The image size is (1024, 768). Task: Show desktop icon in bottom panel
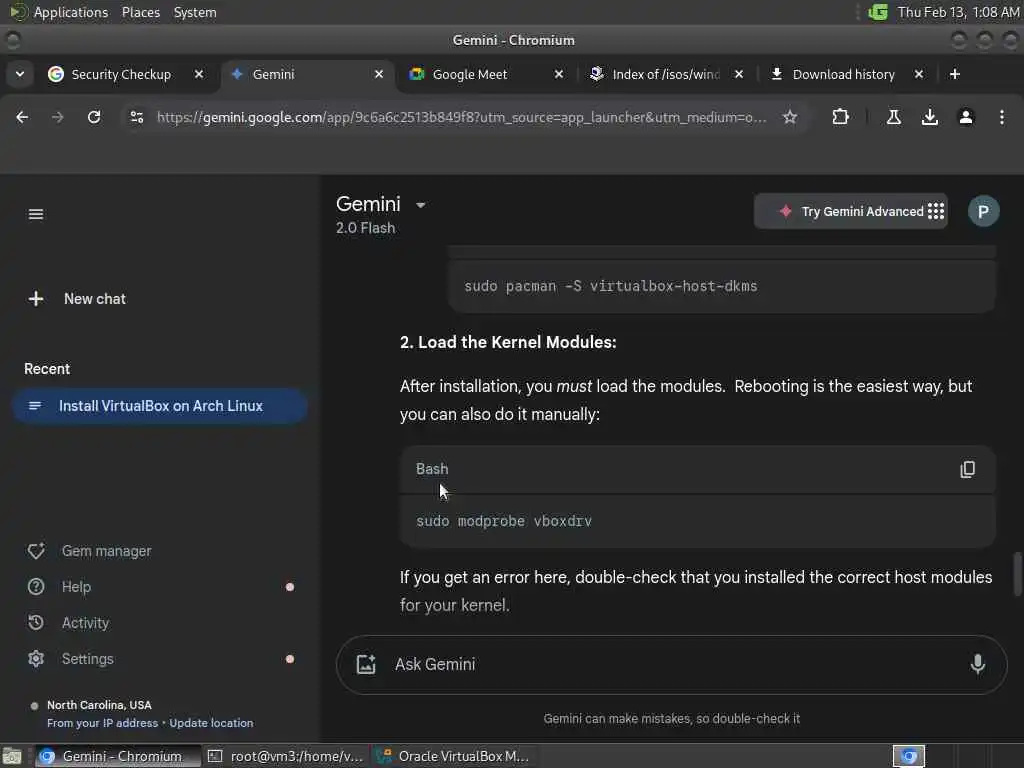click(12, 756)
